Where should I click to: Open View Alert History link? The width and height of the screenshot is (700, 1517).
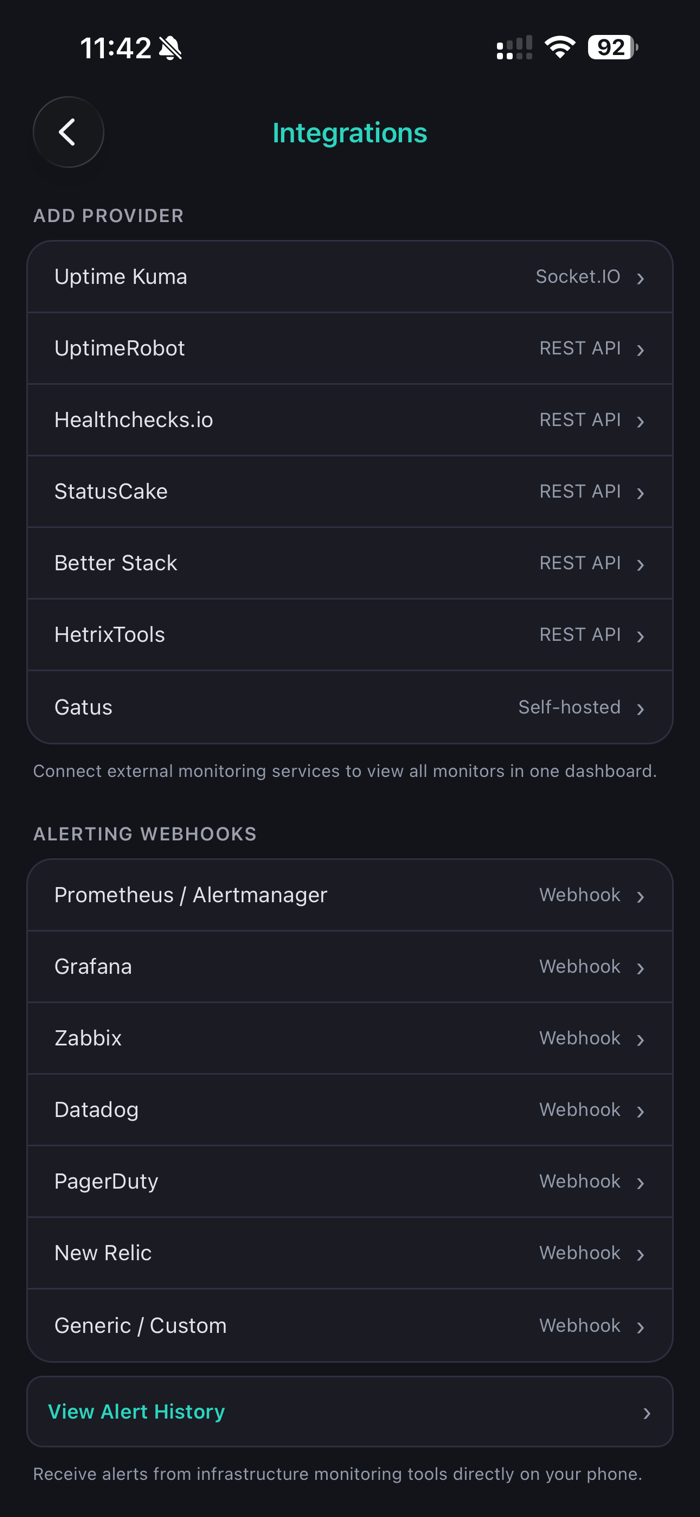click(x=137, y=1412)
